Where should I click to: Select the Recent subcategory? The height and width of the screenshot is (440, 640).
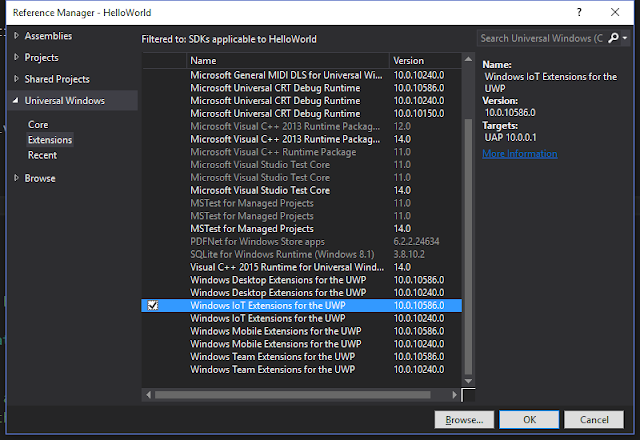tap(42, 155)
